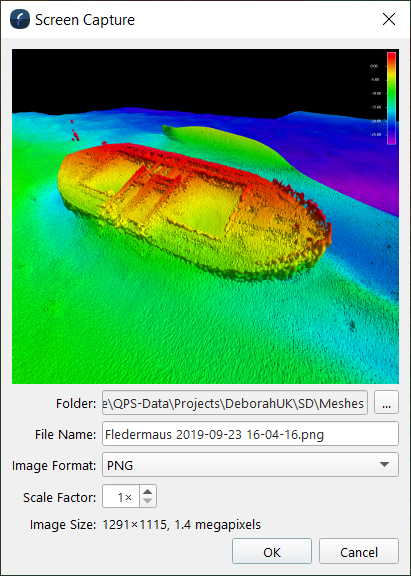Open folder browse button with ellipsis

[x=386, y=403]
